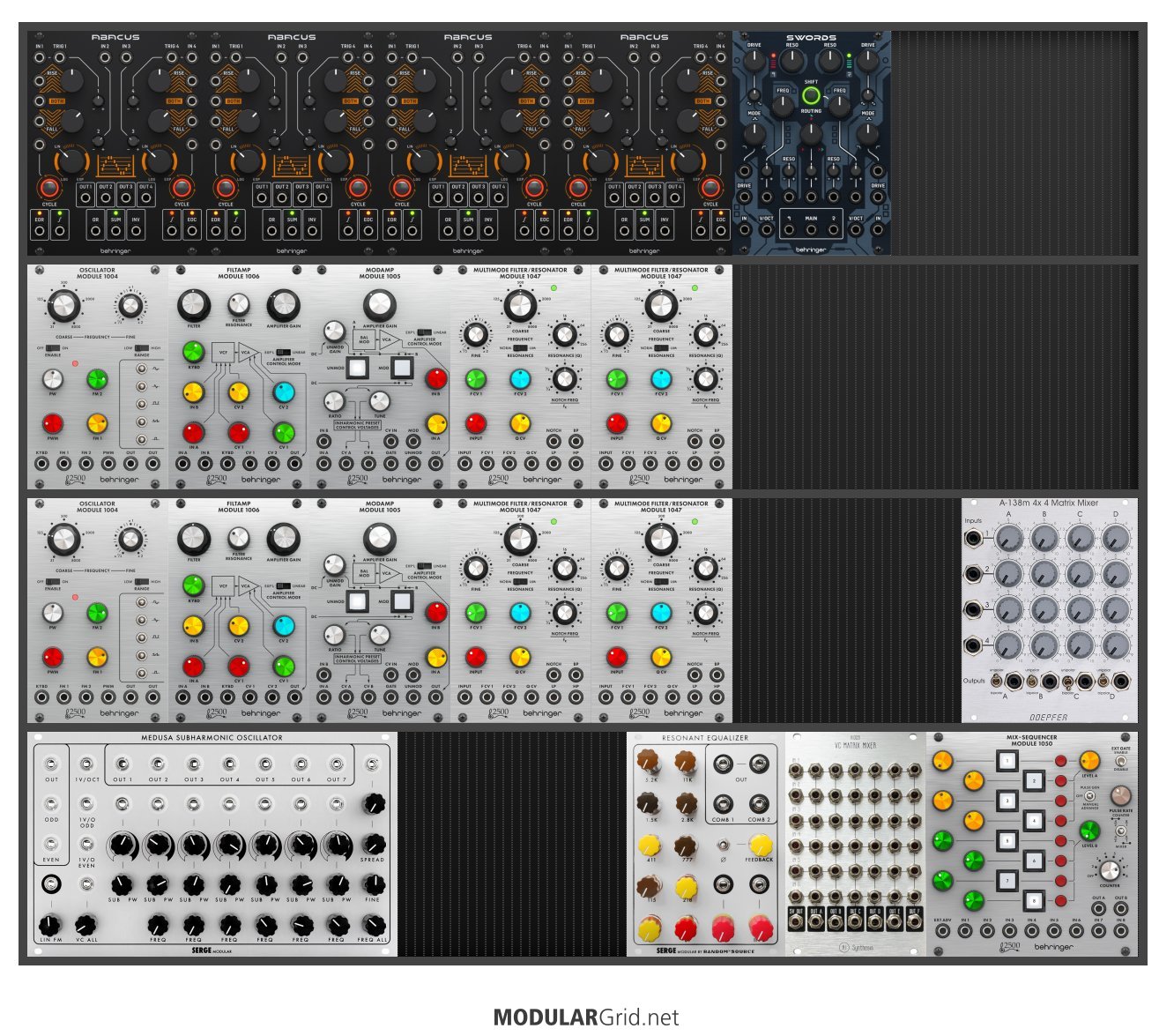Click the COMB 1 jack on Resonant Equalizer
The image size is (1174, 1036).
723,804
